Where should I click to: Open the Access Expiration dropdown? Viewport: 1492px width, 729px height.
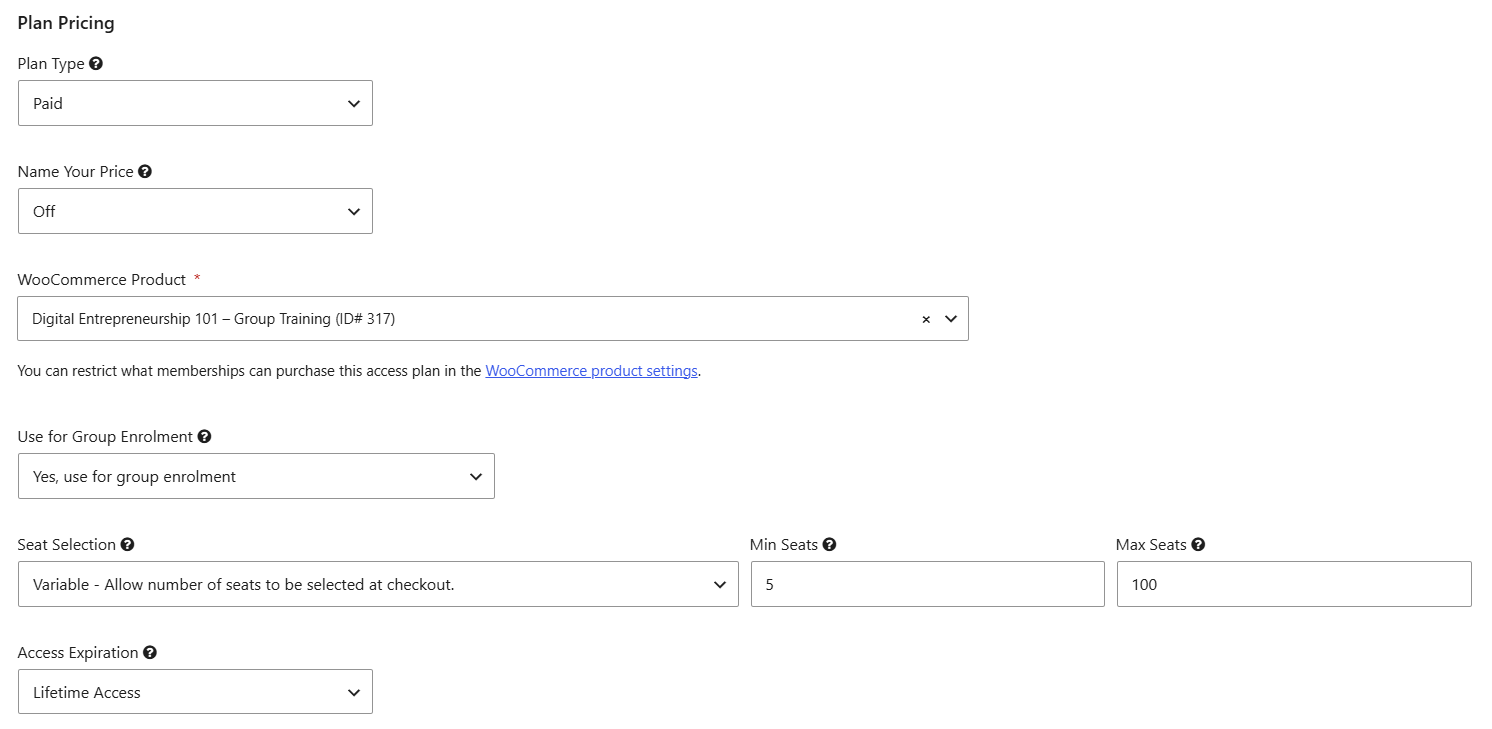coord(195,692)
